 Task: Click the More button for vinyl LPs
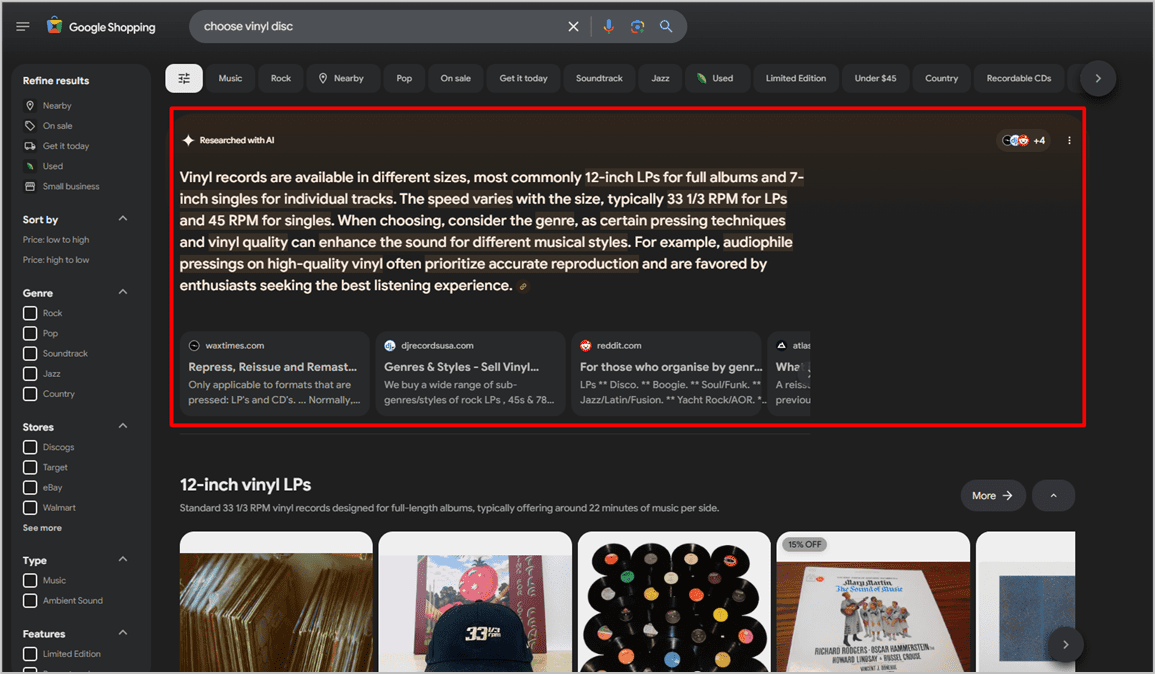992,496
